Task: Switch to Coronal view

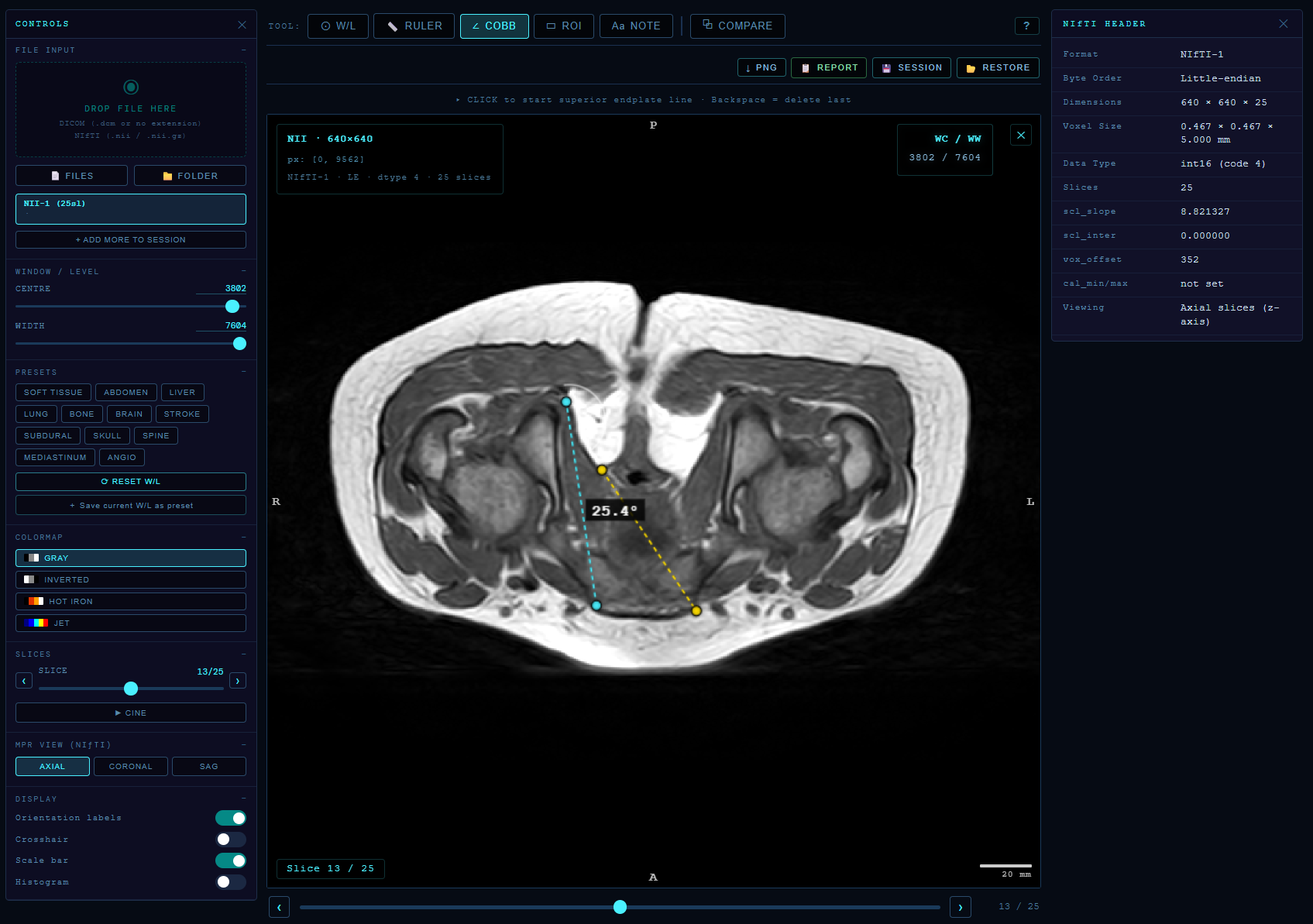Action: click(x=131, y=767)
